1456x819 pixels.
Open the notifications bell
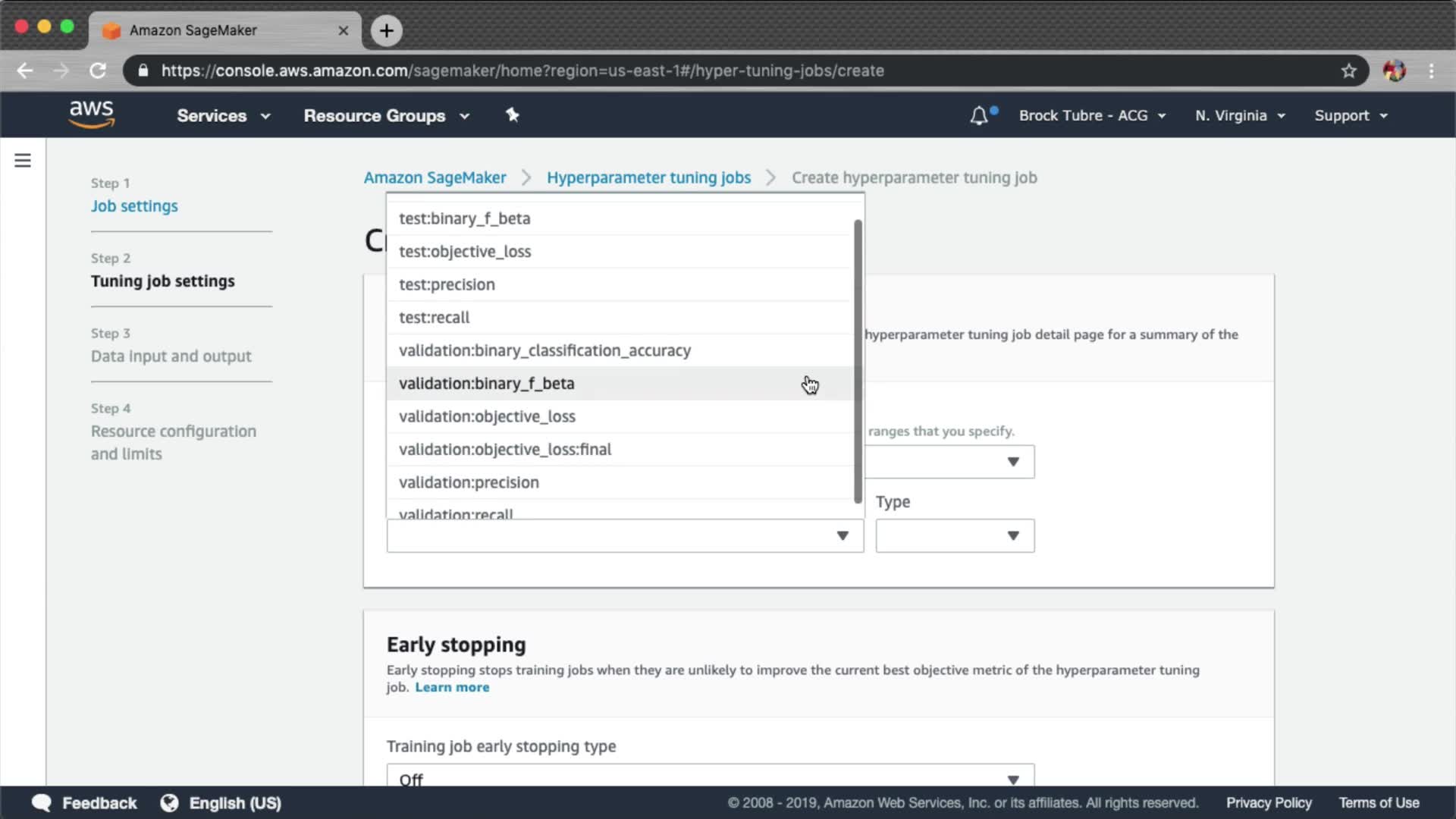979,116
